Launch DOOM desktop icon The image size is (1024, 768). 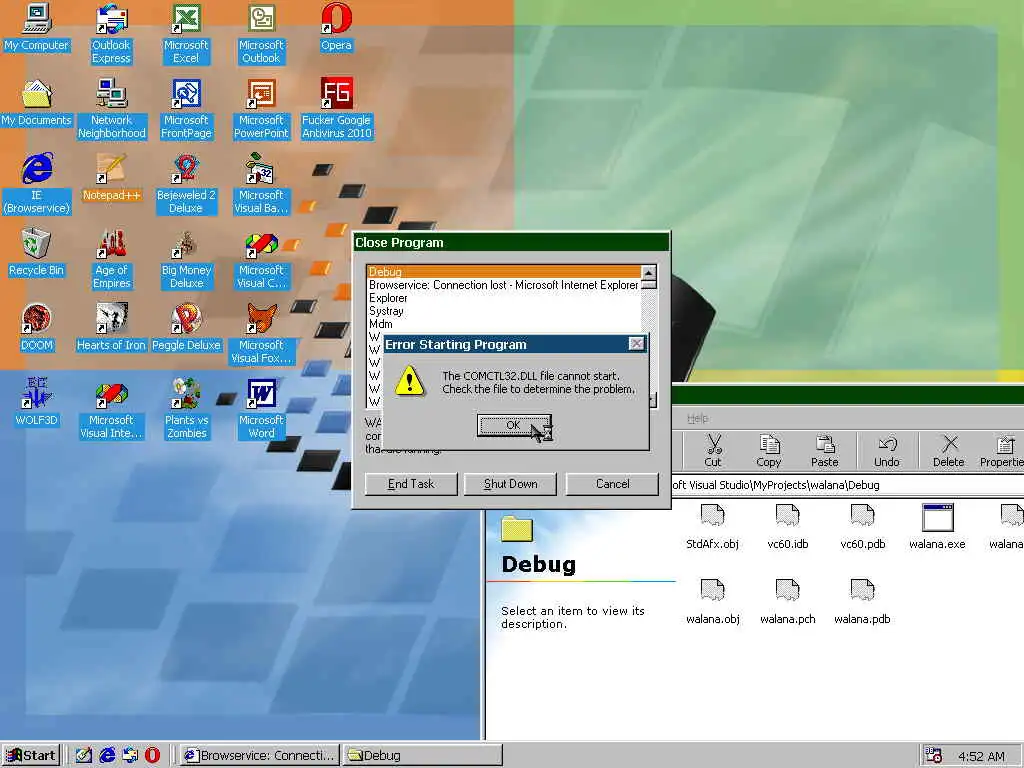(37, 328)
